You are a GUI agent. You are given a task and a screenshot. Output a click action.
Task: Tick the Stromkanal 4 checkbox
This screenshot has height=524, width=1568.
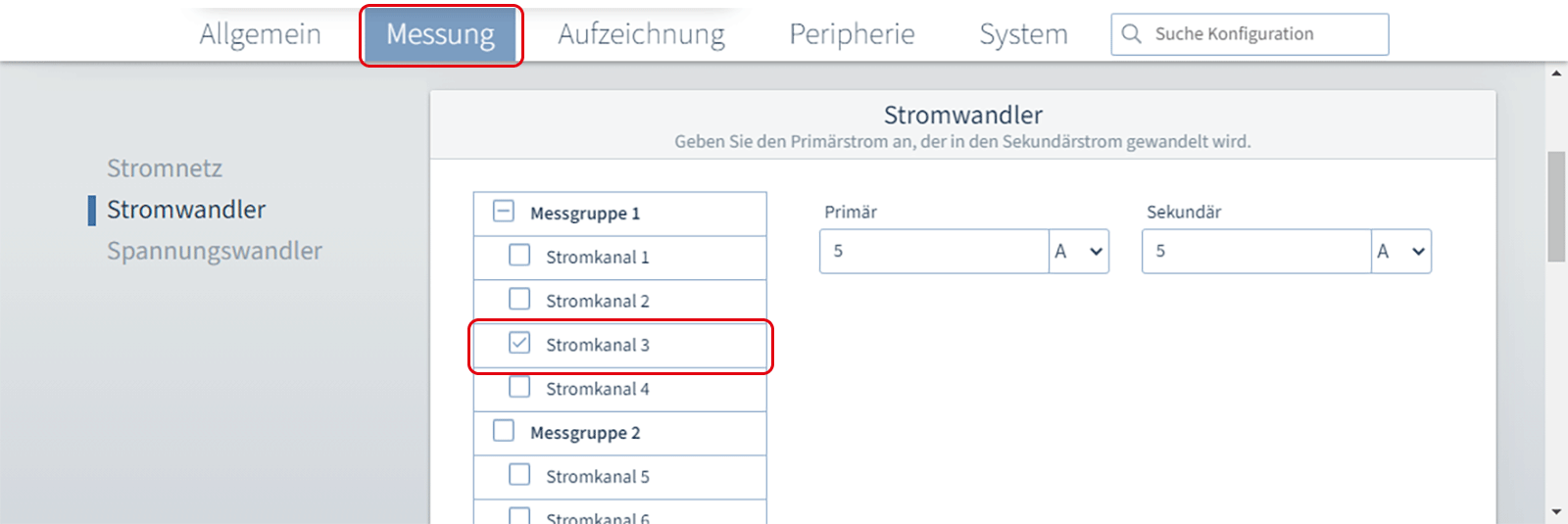pos(519,388)
